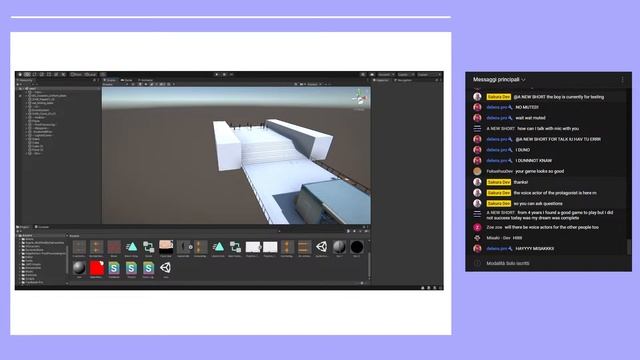Open the Gizmos dropdown in Scene view
Screen dimensions: 640x360
(x=313, y=84)
